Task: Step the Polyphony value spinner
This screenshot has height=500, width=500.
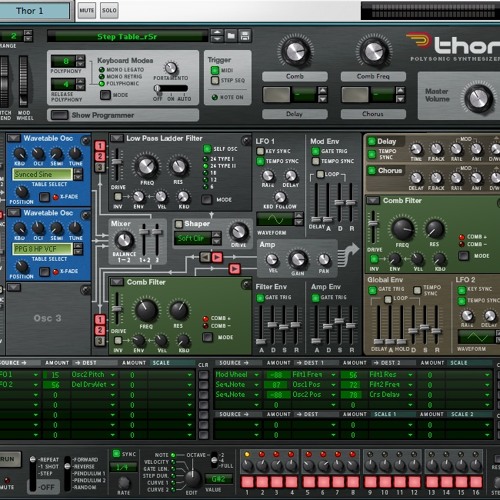Action: tap(80, 61)
